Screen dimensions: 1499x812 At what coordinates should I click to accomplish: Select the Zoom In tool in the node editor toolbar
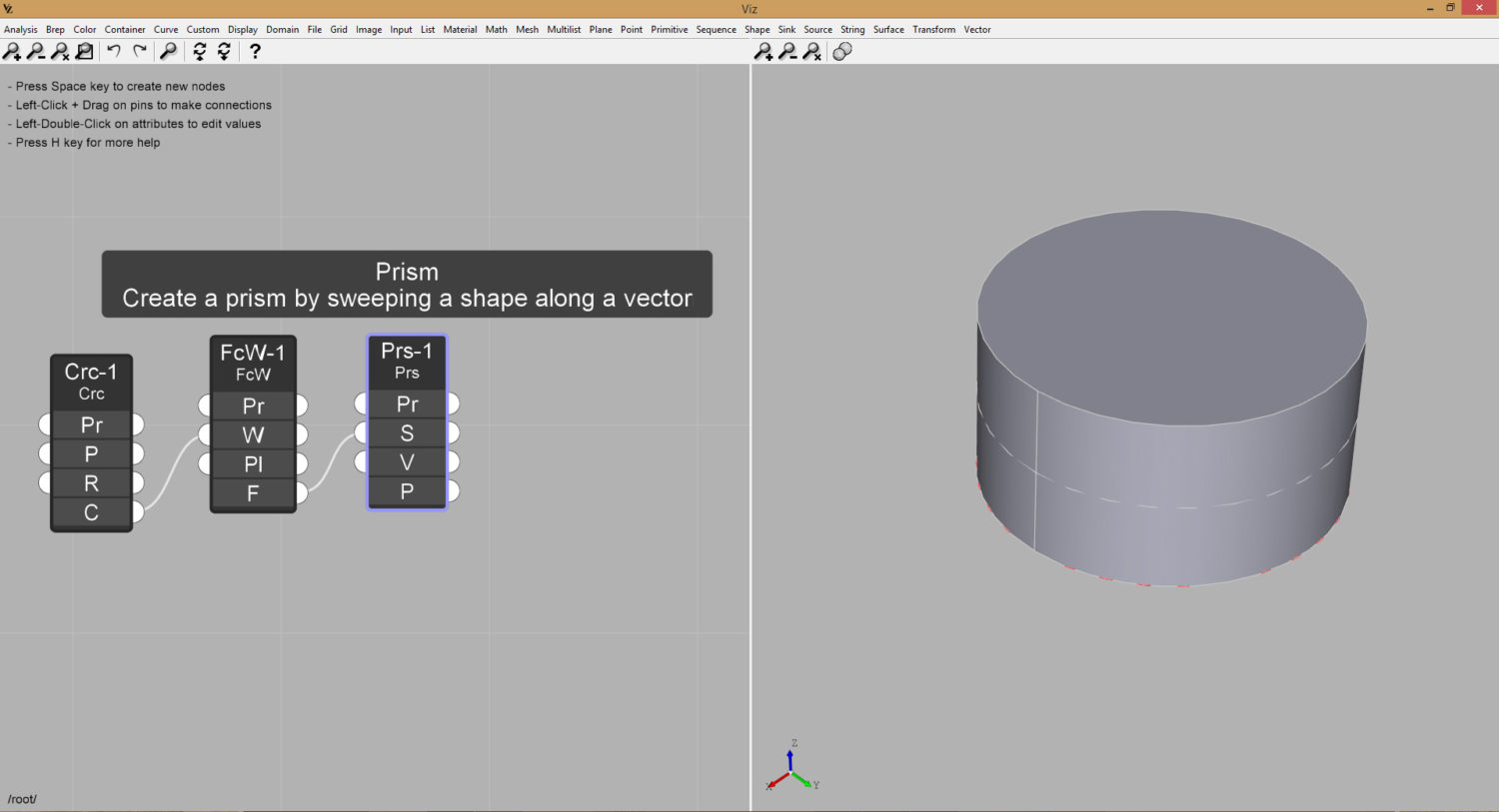click(14, 51)
